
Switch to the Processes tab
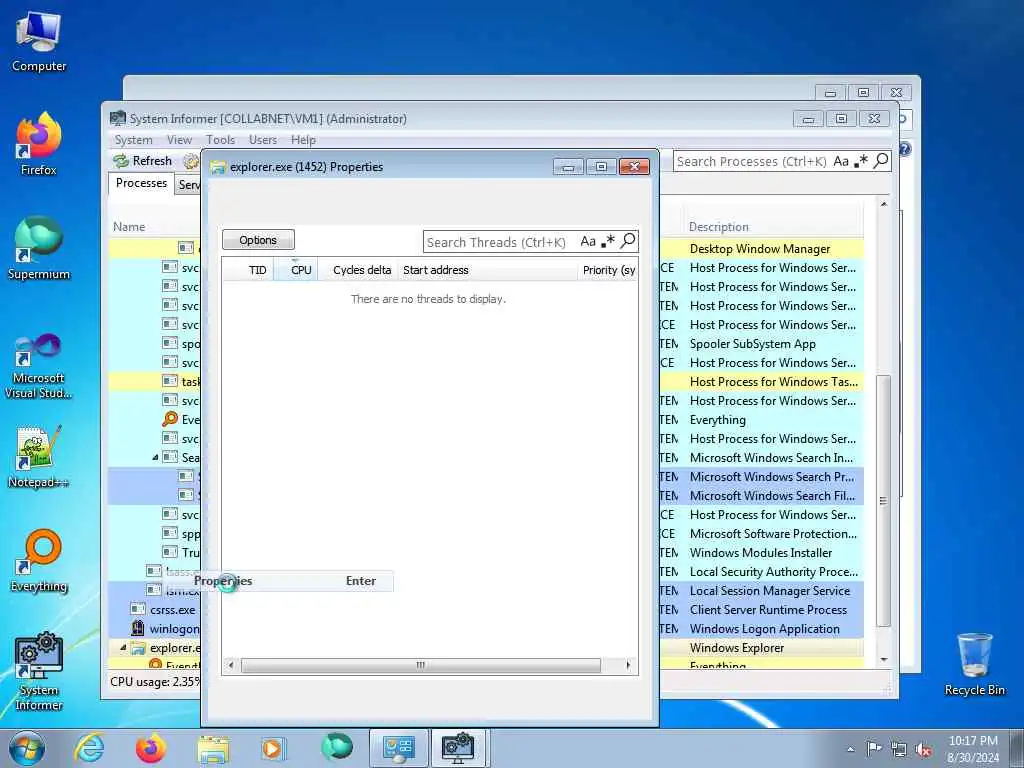pyautogui.click(x=141, y=183)
